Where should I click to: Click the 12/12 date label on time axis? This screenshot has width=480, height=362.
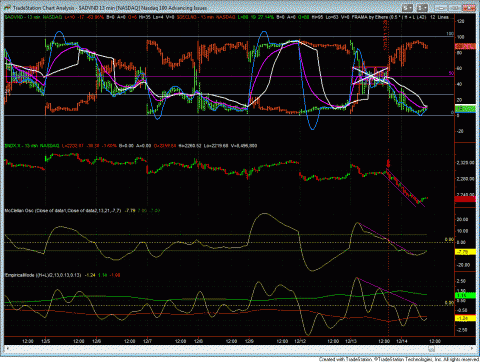300,341
